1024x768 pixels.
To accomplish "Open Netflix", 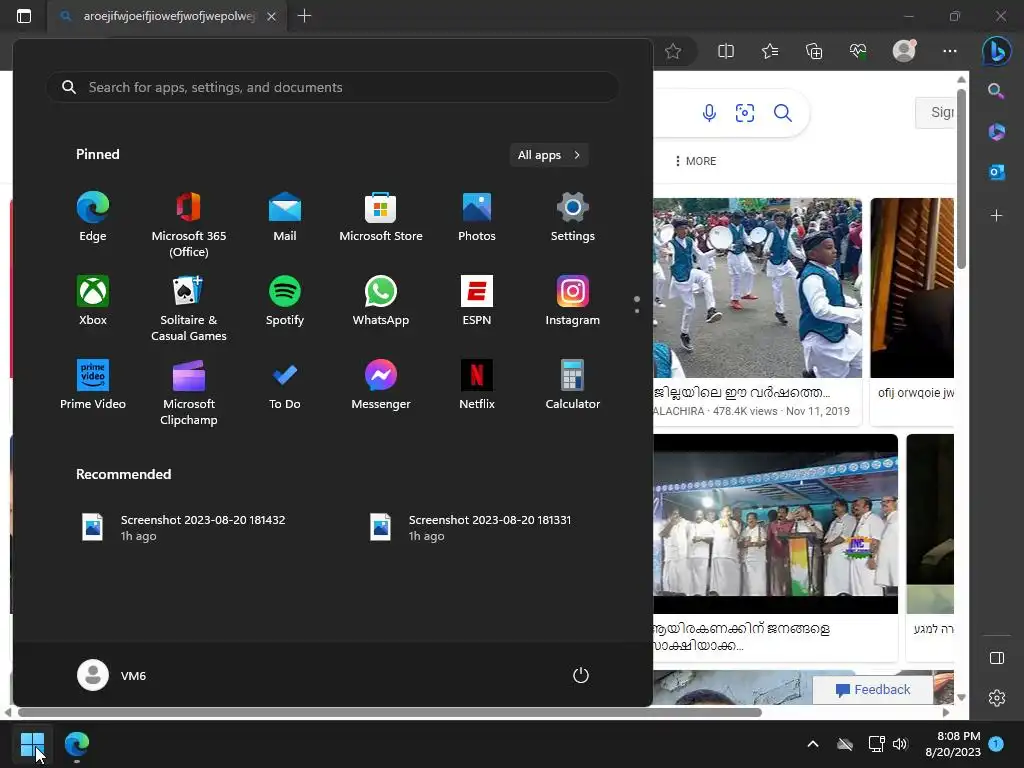I will click(477, 385).
